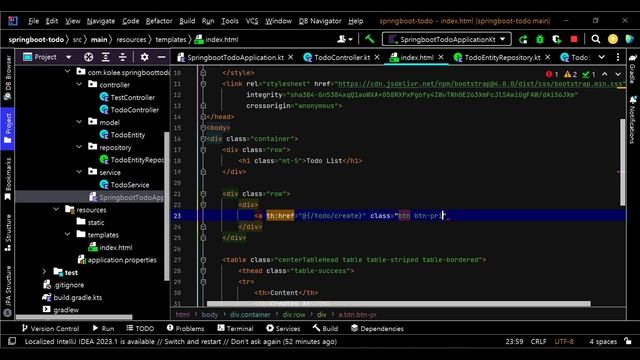Select opened file target icon in Project panel

89,57
